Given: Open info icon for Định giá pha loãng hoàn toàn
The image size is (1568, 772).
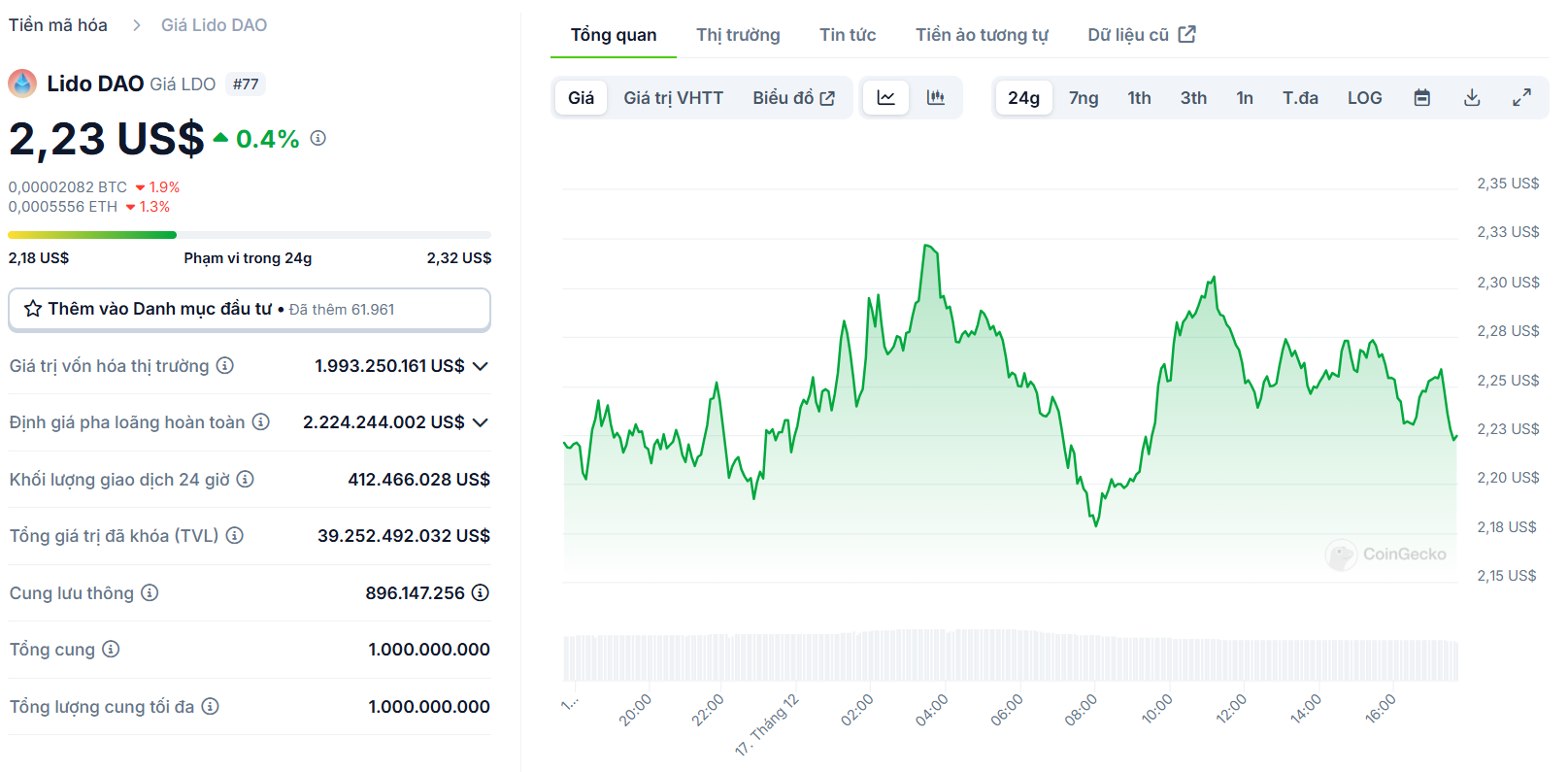Looking at the screenshot, I should pyautogui.click(x=261, y=421).
